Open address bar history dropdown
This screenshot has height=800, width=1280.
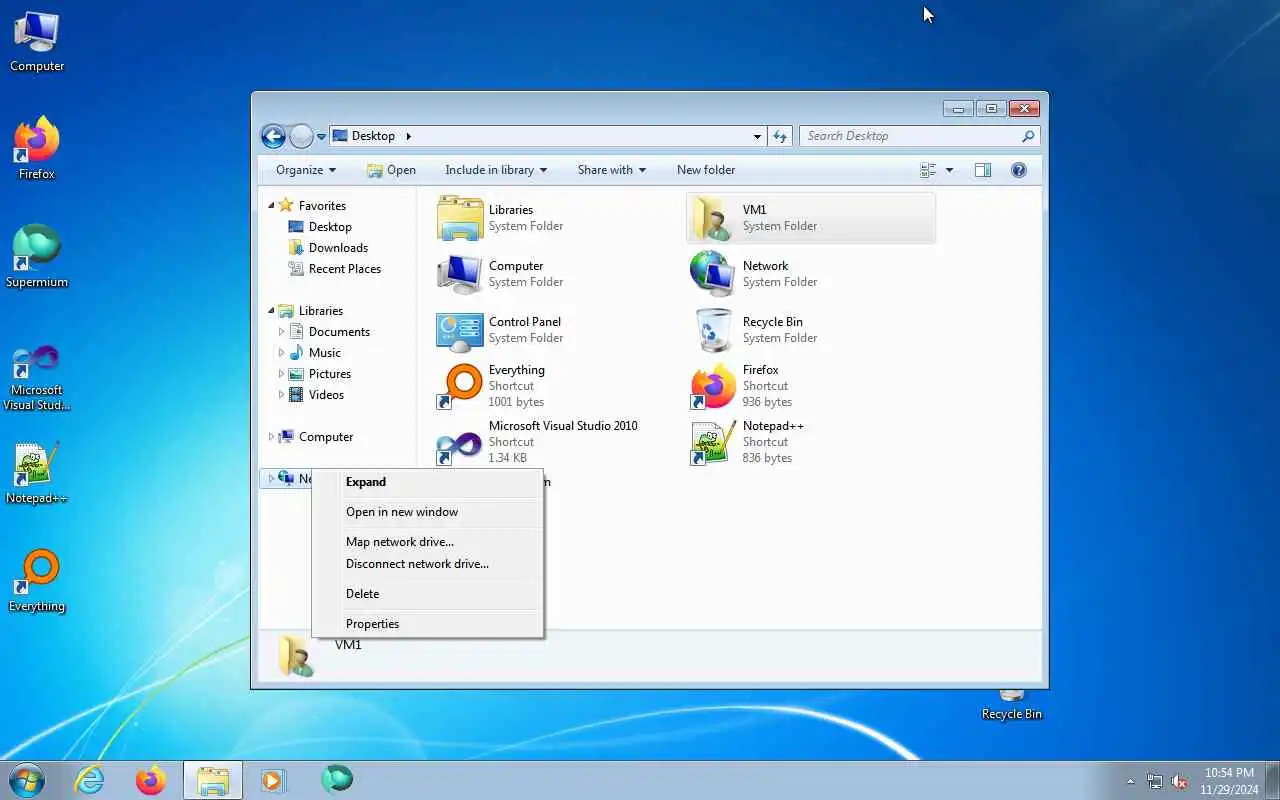(x=757, y=136)
